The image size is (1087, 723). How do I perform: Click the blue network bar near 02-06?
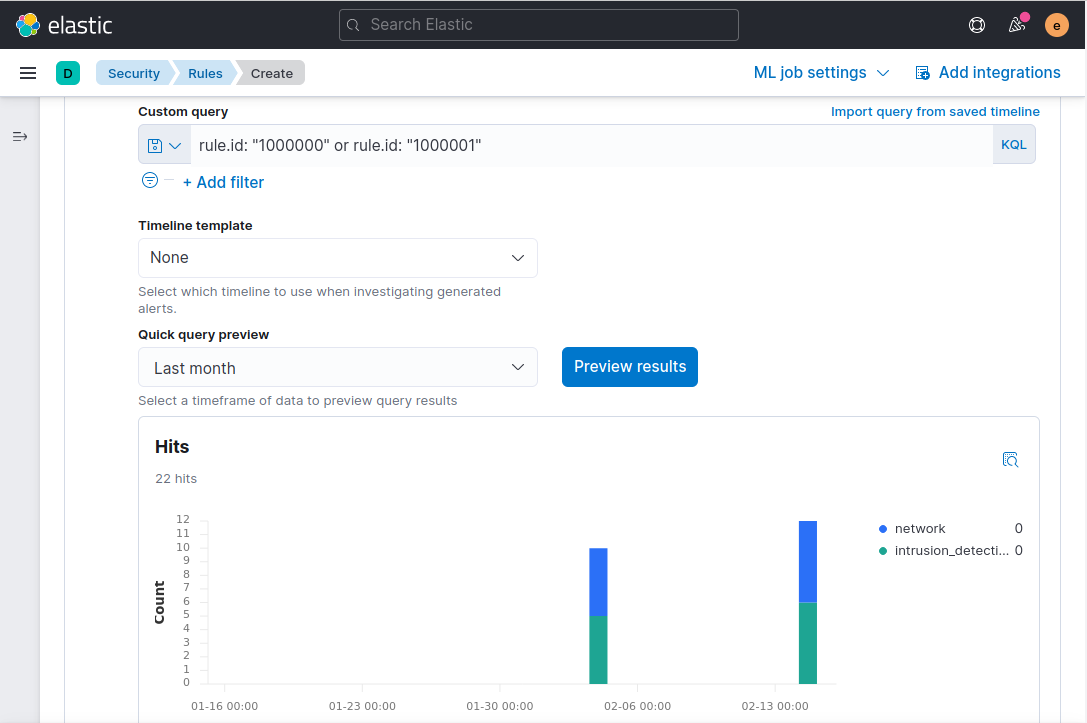(598, 582)
